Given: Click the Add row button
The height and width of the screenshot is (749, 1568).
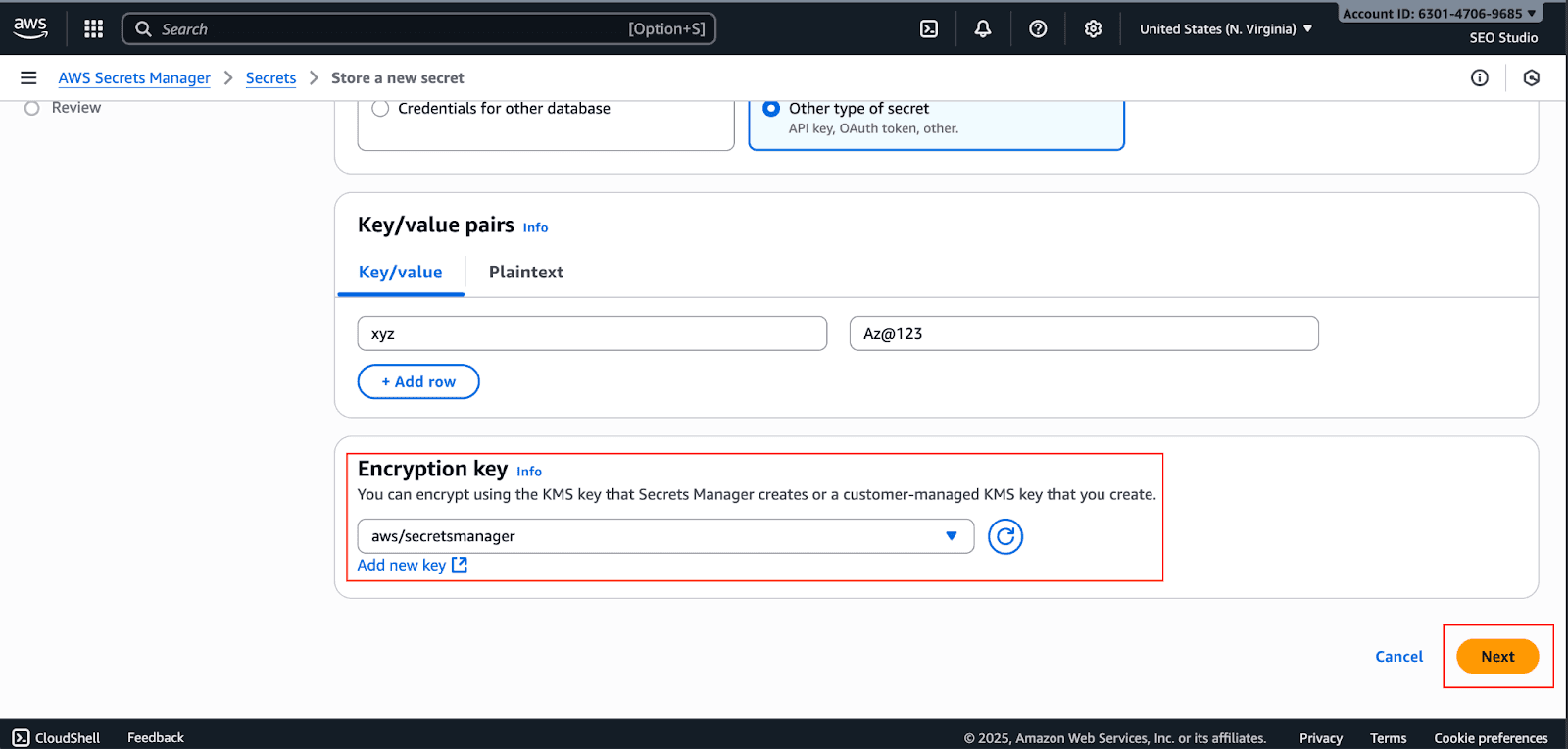Looking at the screenshot, I should point(418,381).
